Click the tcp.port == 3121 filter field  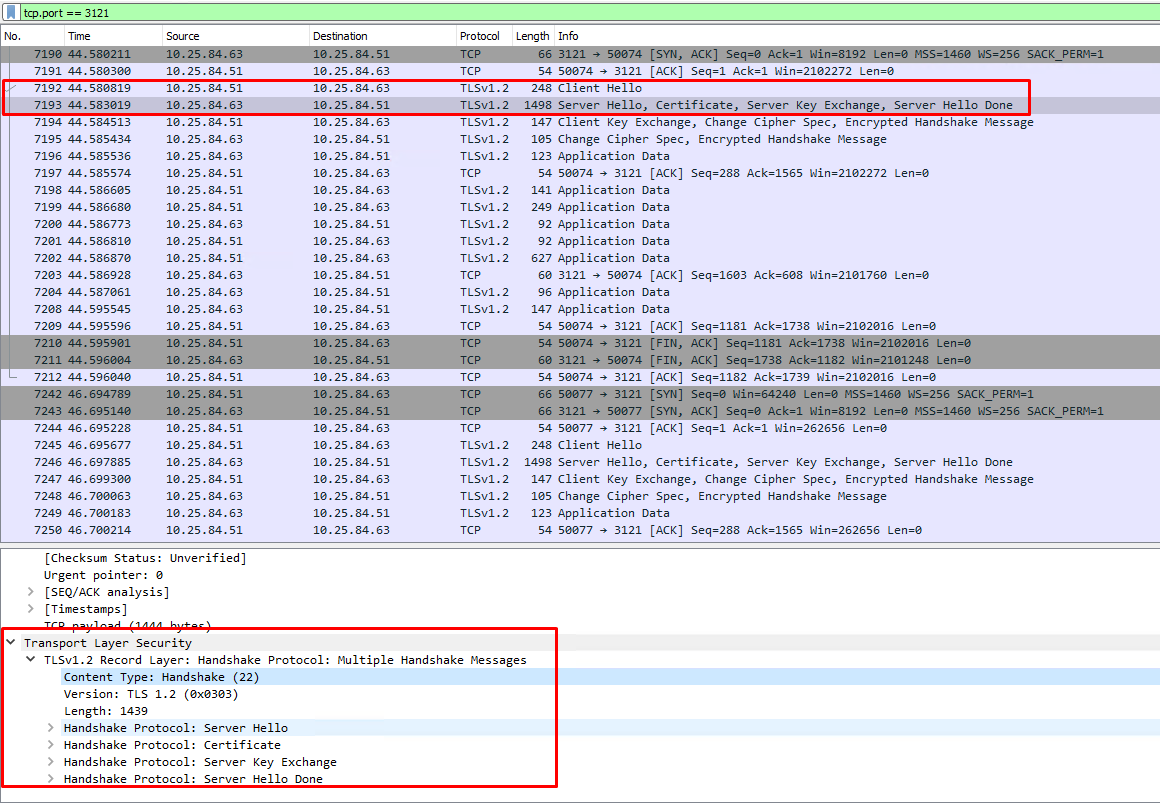(580, 13)
